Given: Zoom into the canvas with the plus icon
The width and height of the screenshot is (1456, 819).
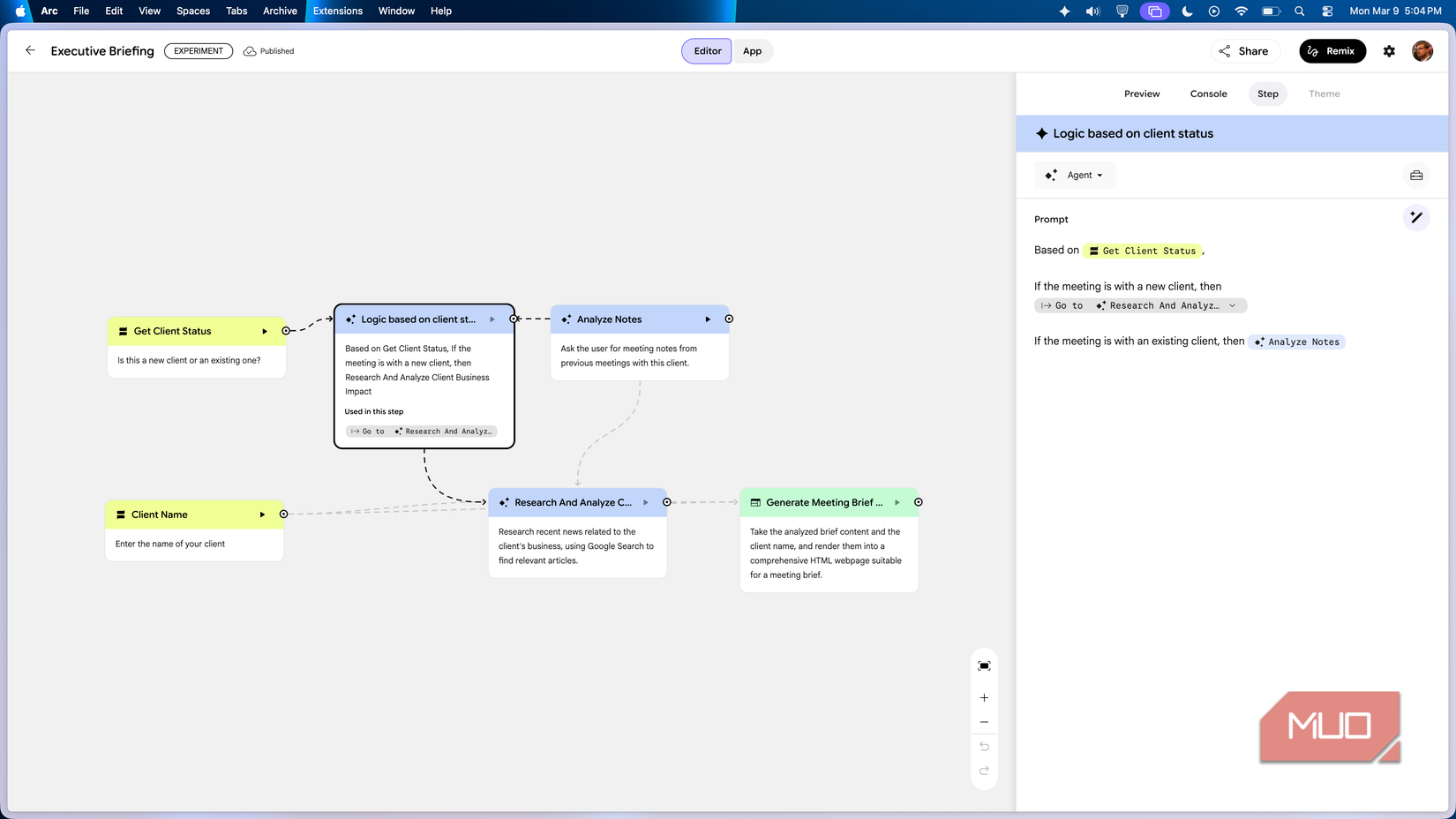Looking at the screenshot, I should click(984, 696).
